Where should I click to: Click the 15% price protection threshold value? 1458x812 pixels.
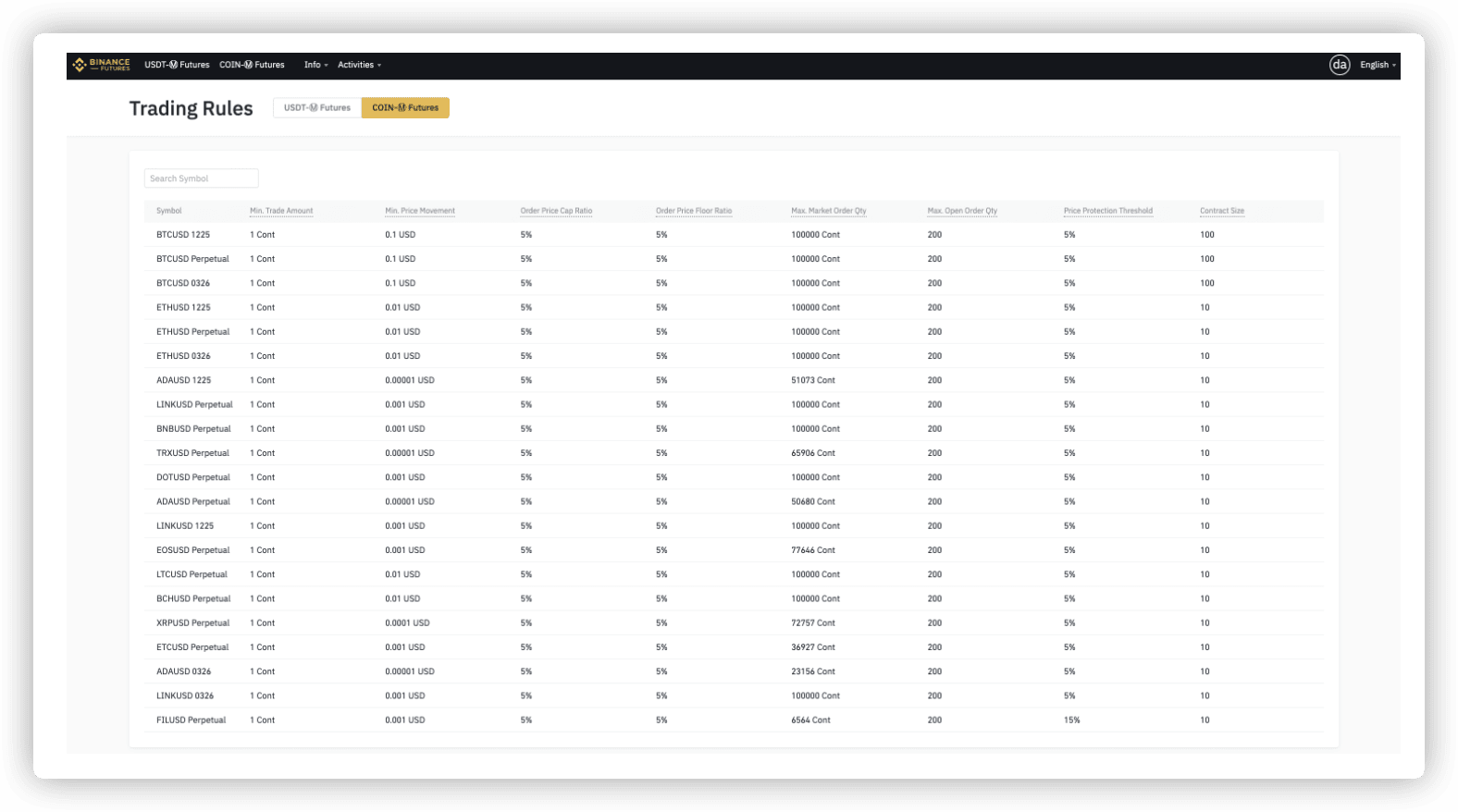[x=1071, y=720]
